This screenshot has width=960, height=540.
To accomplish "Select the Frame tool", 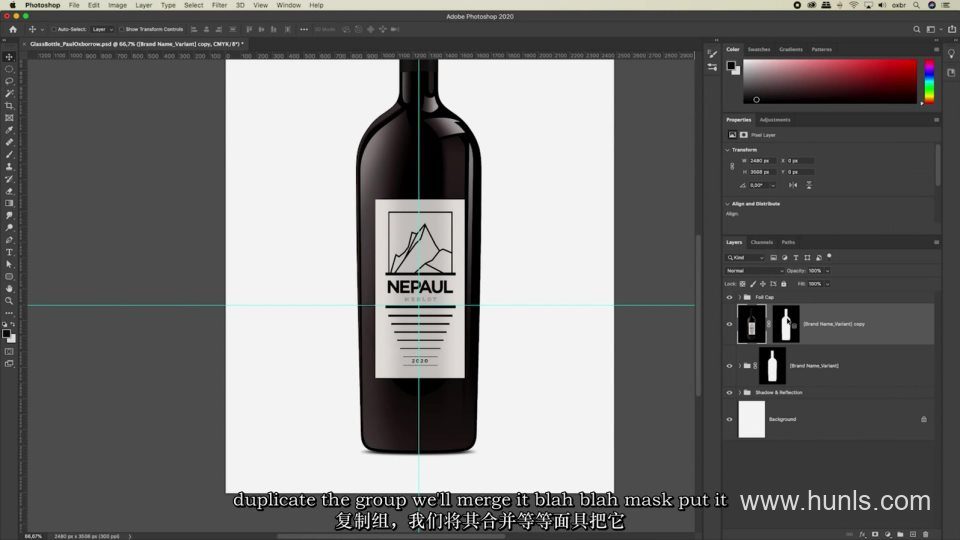I will [x=9, y=118].
